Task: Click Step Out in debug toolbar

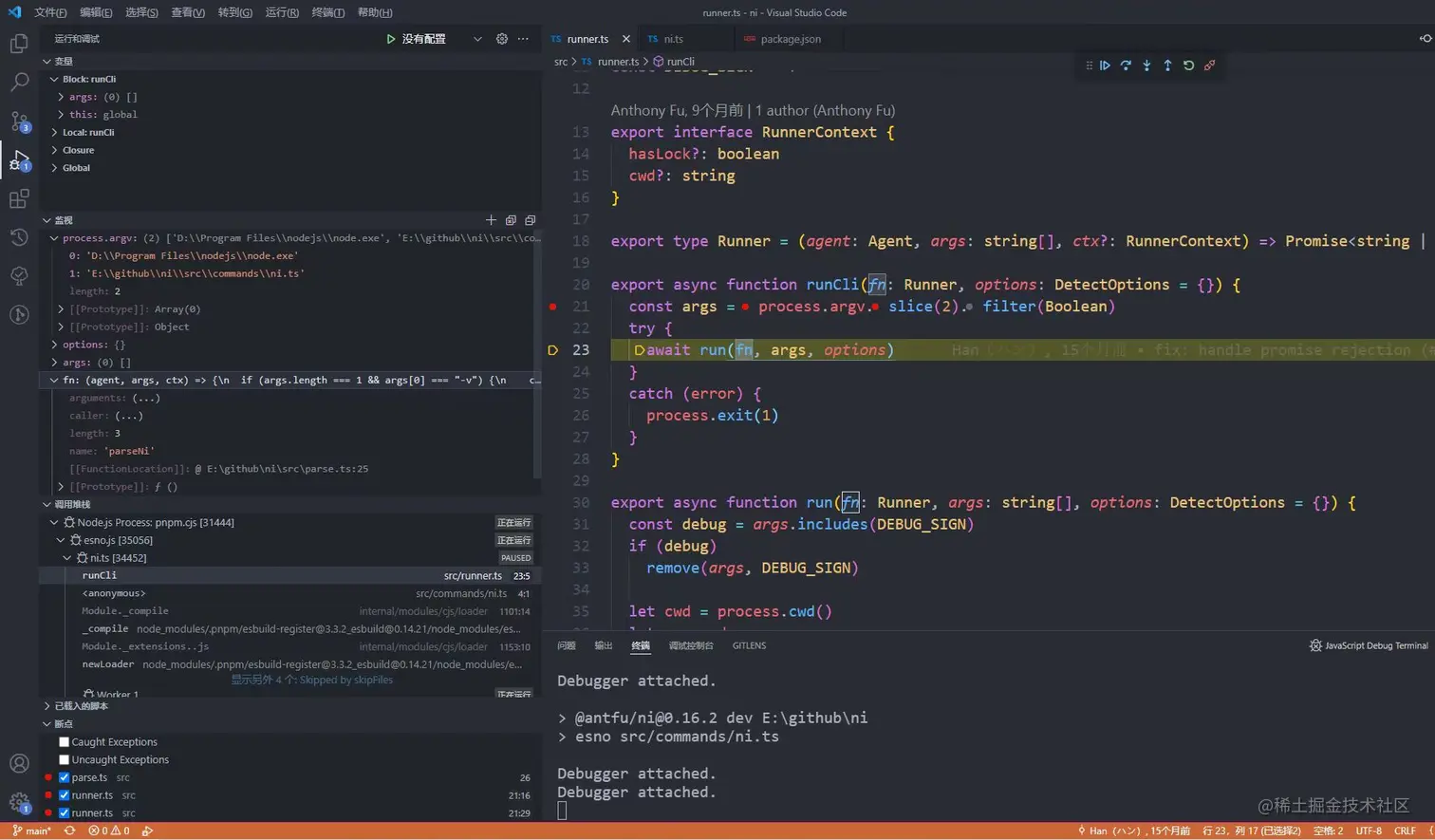Action: pyautogui.click(x=1167, y=65)
